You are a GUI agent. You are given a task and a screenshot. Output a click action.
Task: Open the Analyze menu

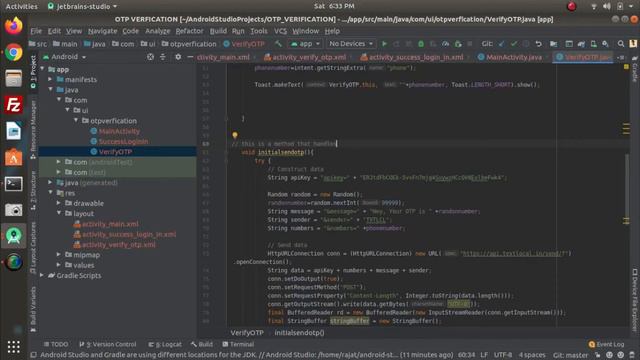click(158, 31)
